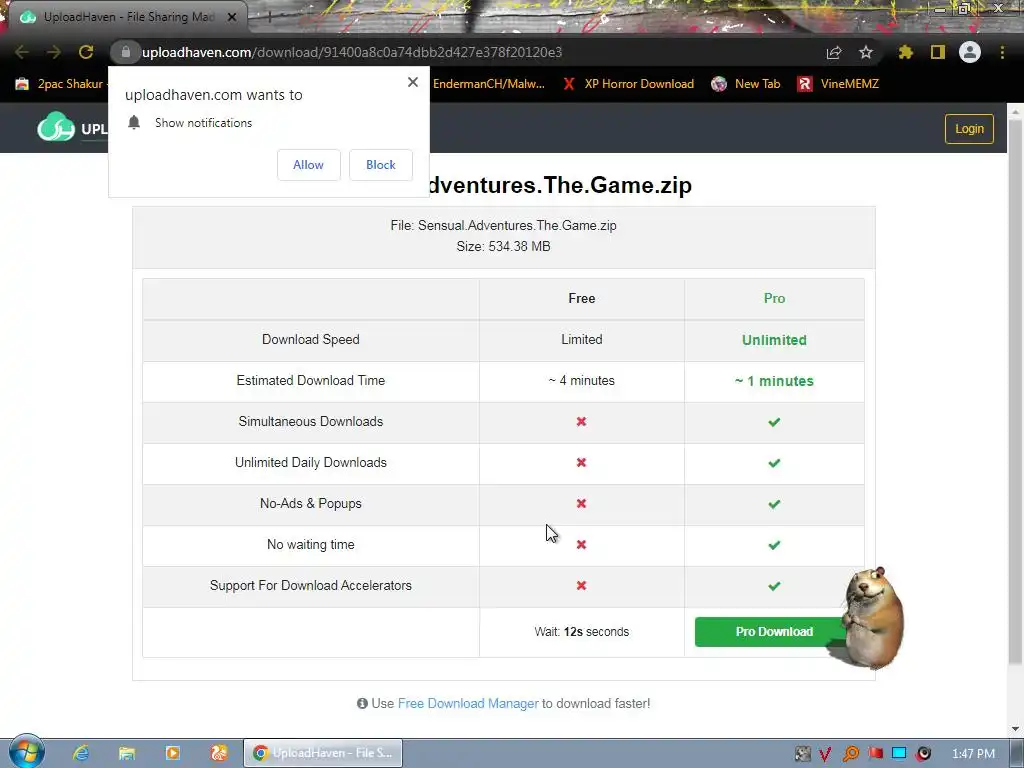This screenshot has width=1024, height=768.
Task: Click green check in No waiting time row
Action: [775, 545]
